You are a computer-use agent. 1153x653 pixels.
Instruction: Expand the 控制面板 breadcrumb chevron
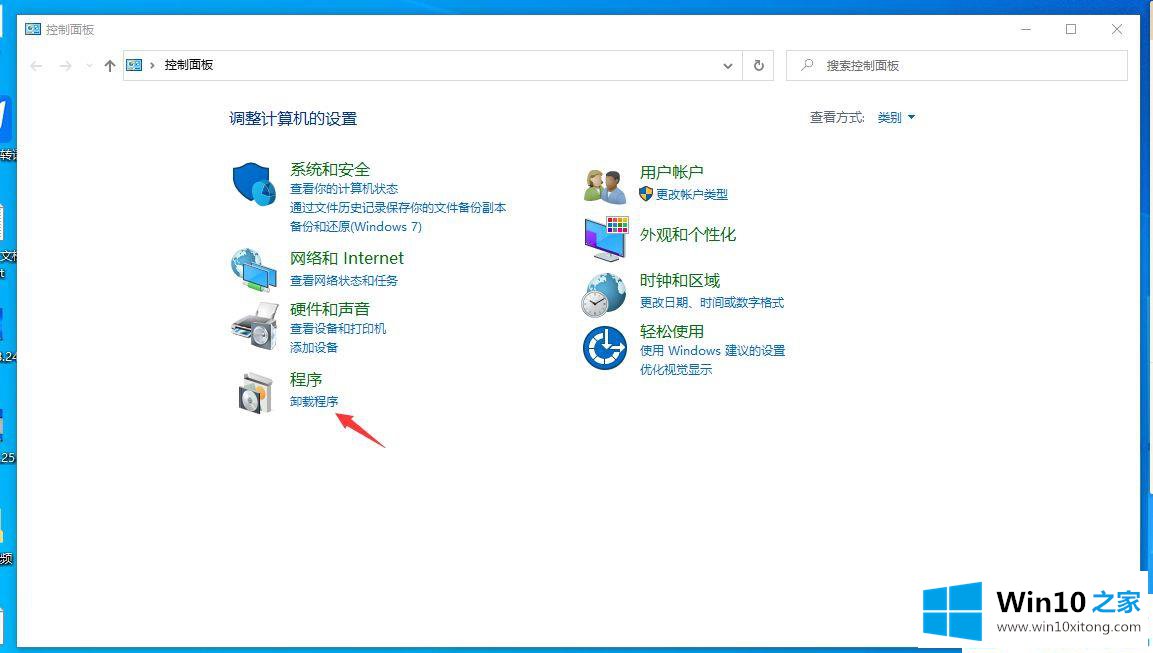pos(152,65)
